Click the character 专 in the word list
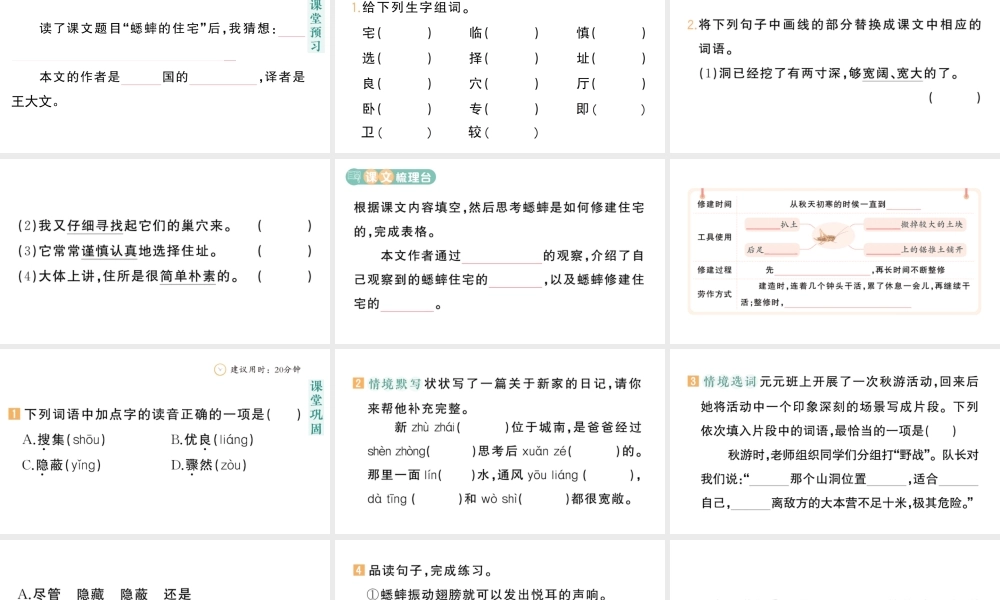The image size is (1000, 600). click(476, 109)
